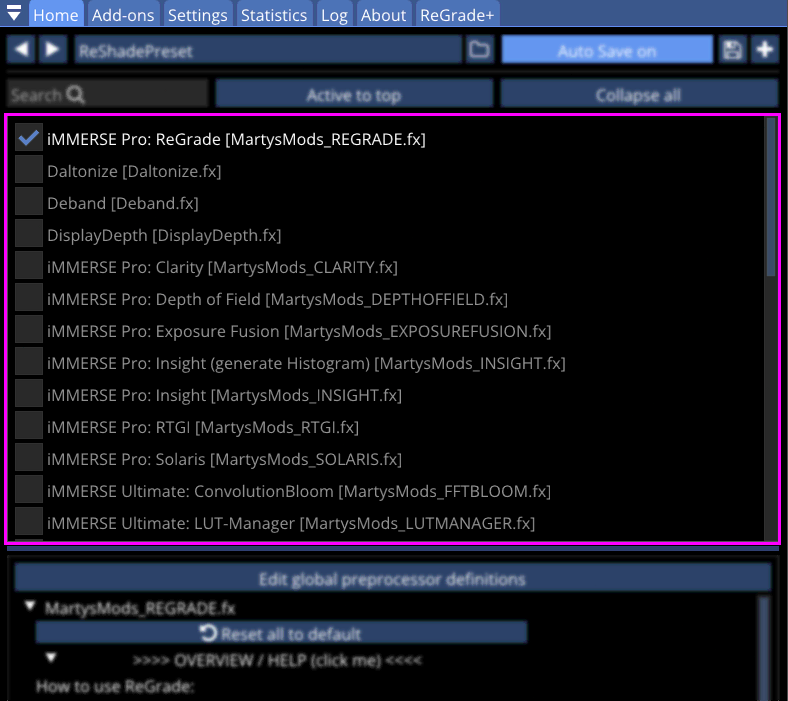This screenshot has height=701, width=788.
Task: Select the Deband [Deband.fx] label
Action: [123, 204]
